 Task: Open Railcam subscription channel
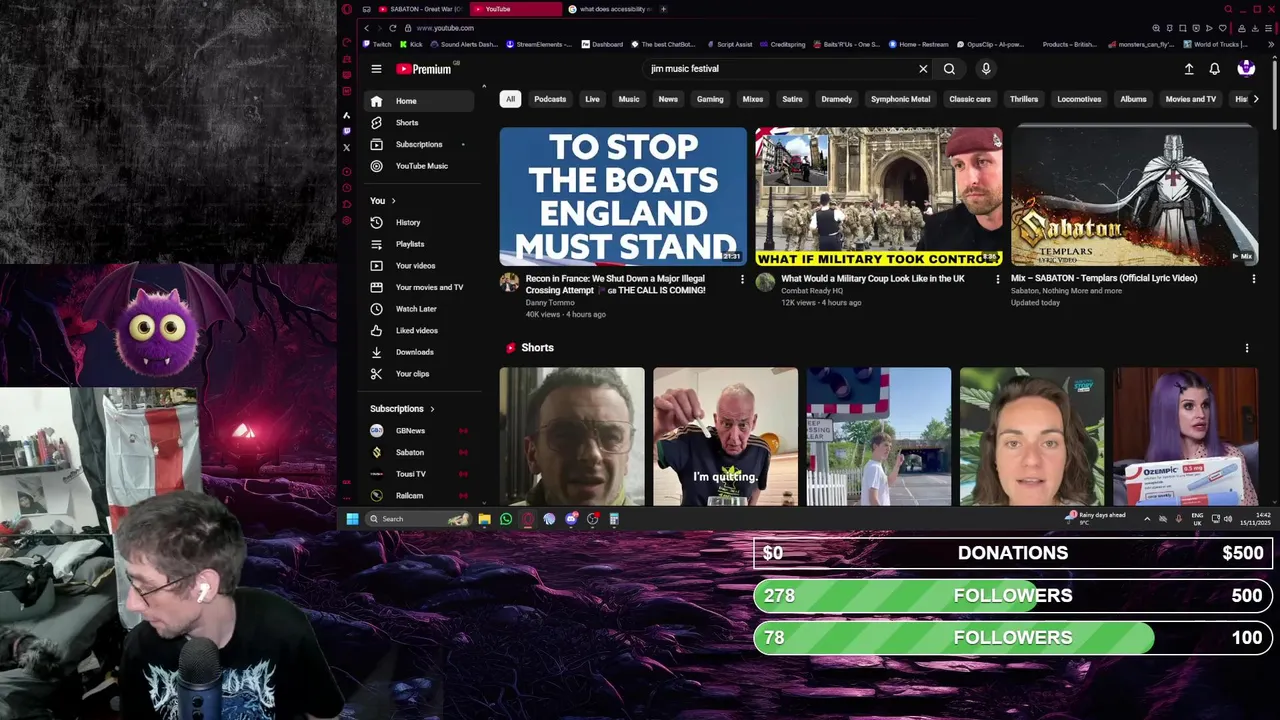pyautogui.click(x=418, y=496)
